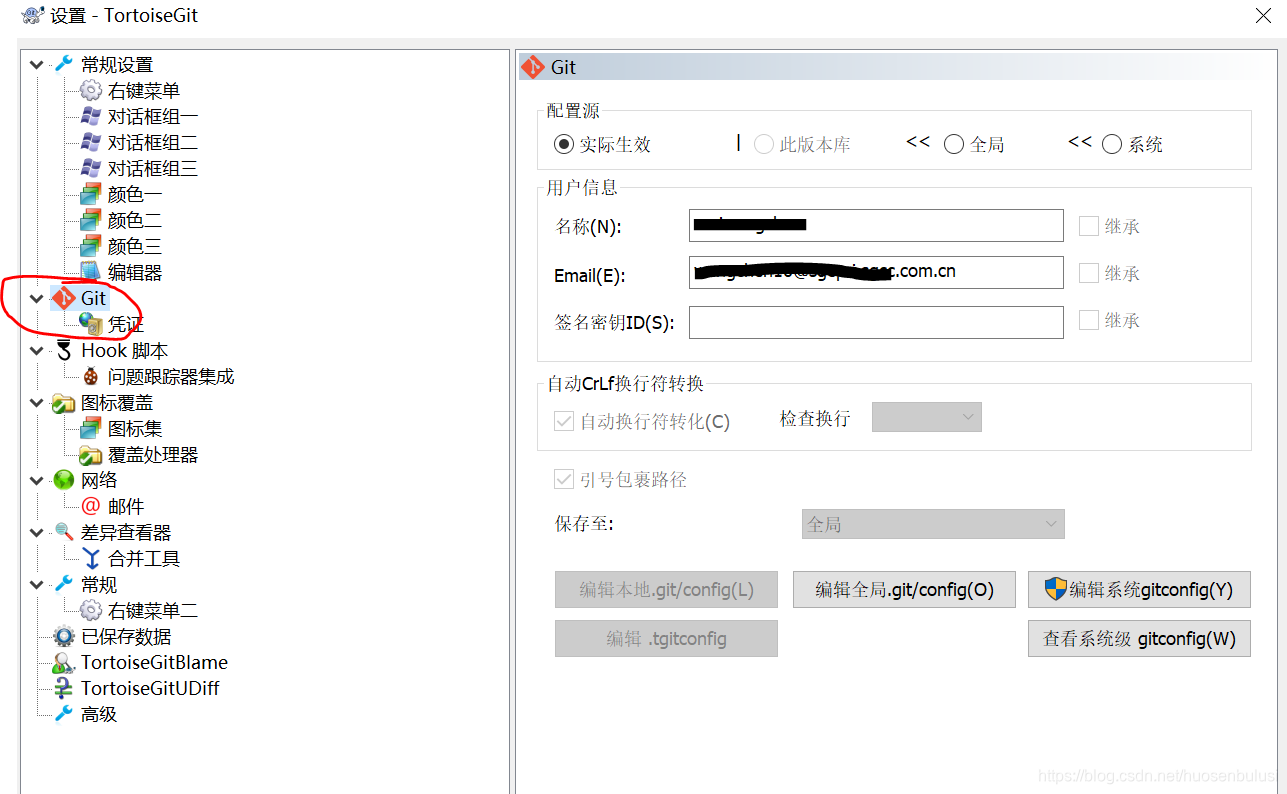
Task: Click 编辑全局.git/config(O) button
Action: point(904,590)
